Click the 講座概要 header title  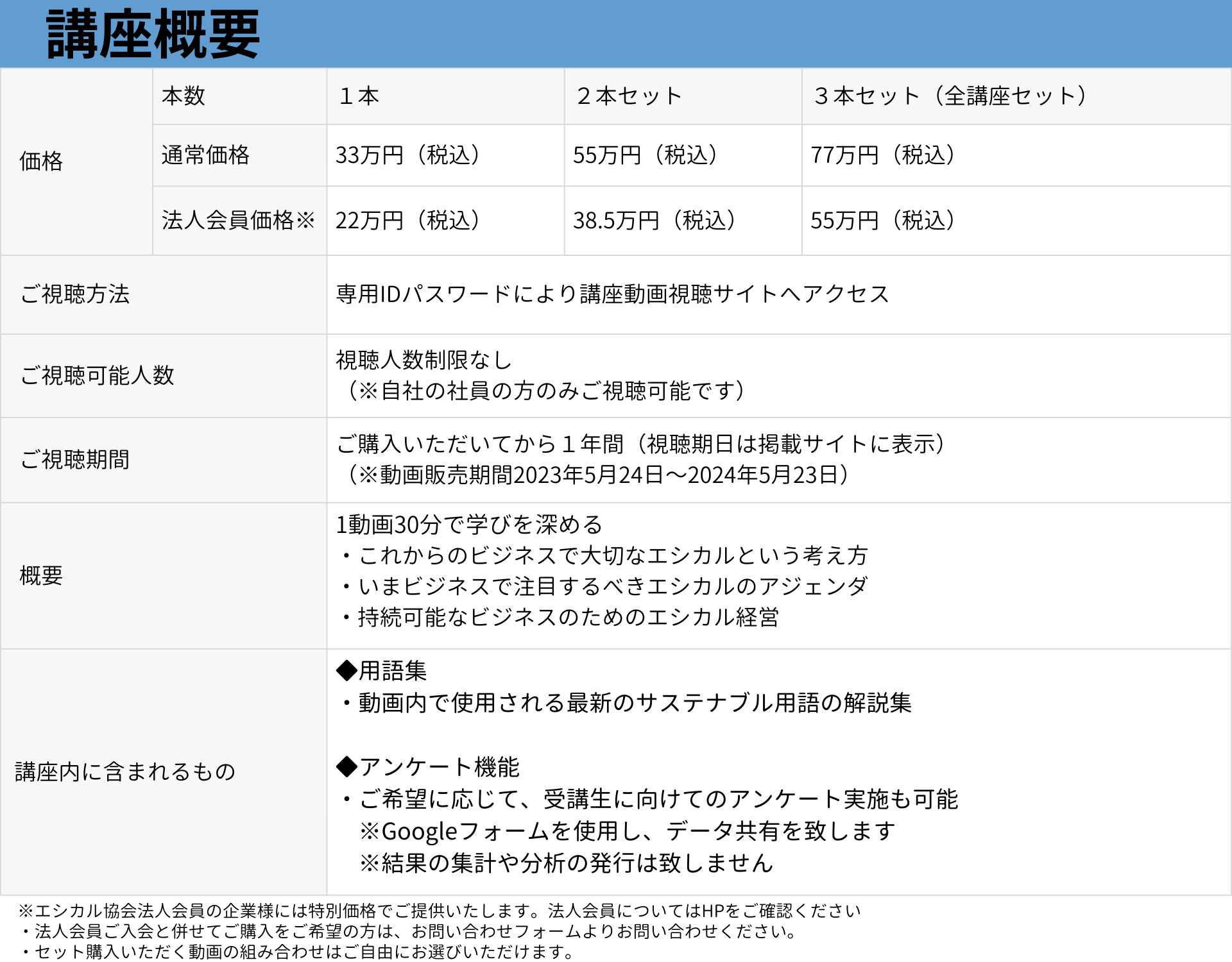pos(153,35)
